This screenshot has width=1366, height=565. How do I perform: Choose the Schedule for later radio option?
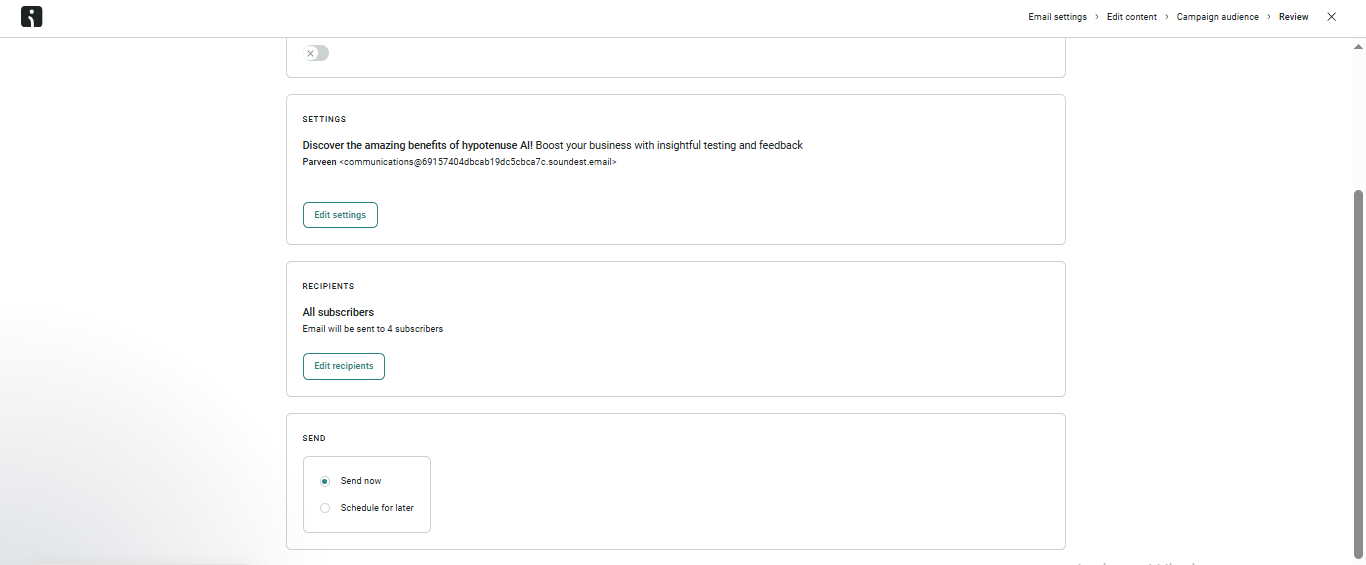(x=325, y=508)
